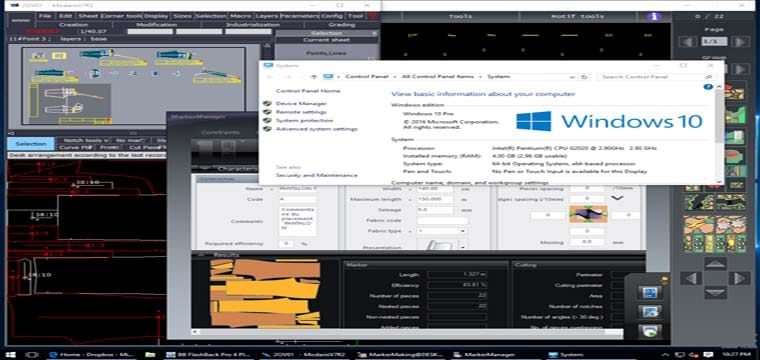Click the Up arrow in the System window
This screenshot has width=760, height=360.
(314, 77)
